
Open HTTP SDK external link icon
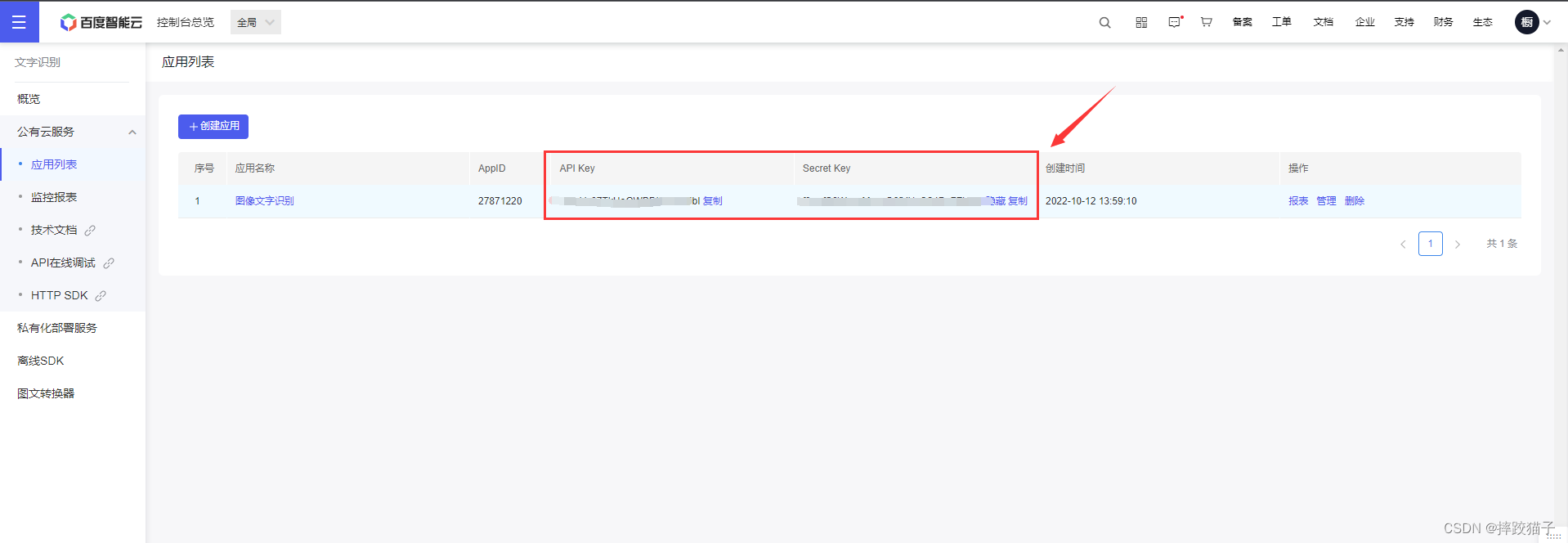tap(101, 296)
